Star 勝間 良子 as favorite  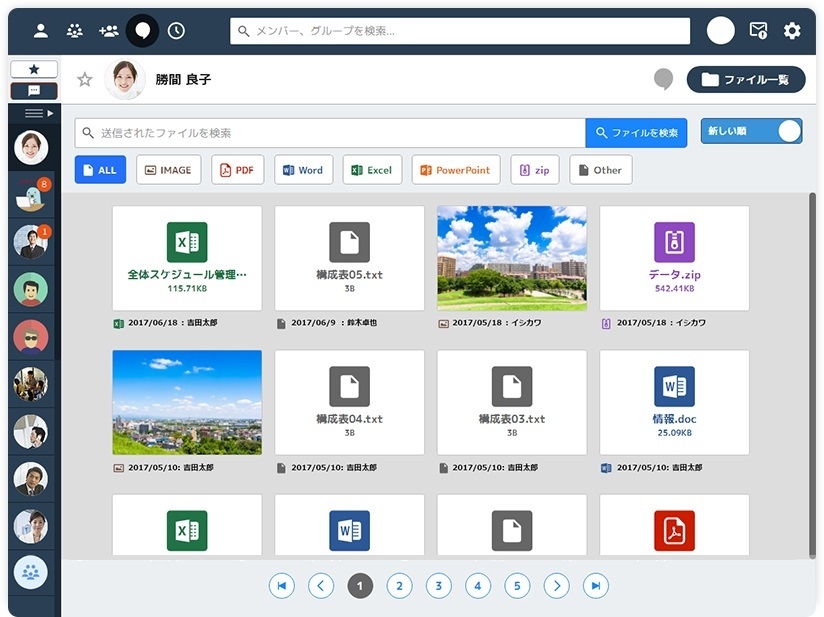click(85, 80)
